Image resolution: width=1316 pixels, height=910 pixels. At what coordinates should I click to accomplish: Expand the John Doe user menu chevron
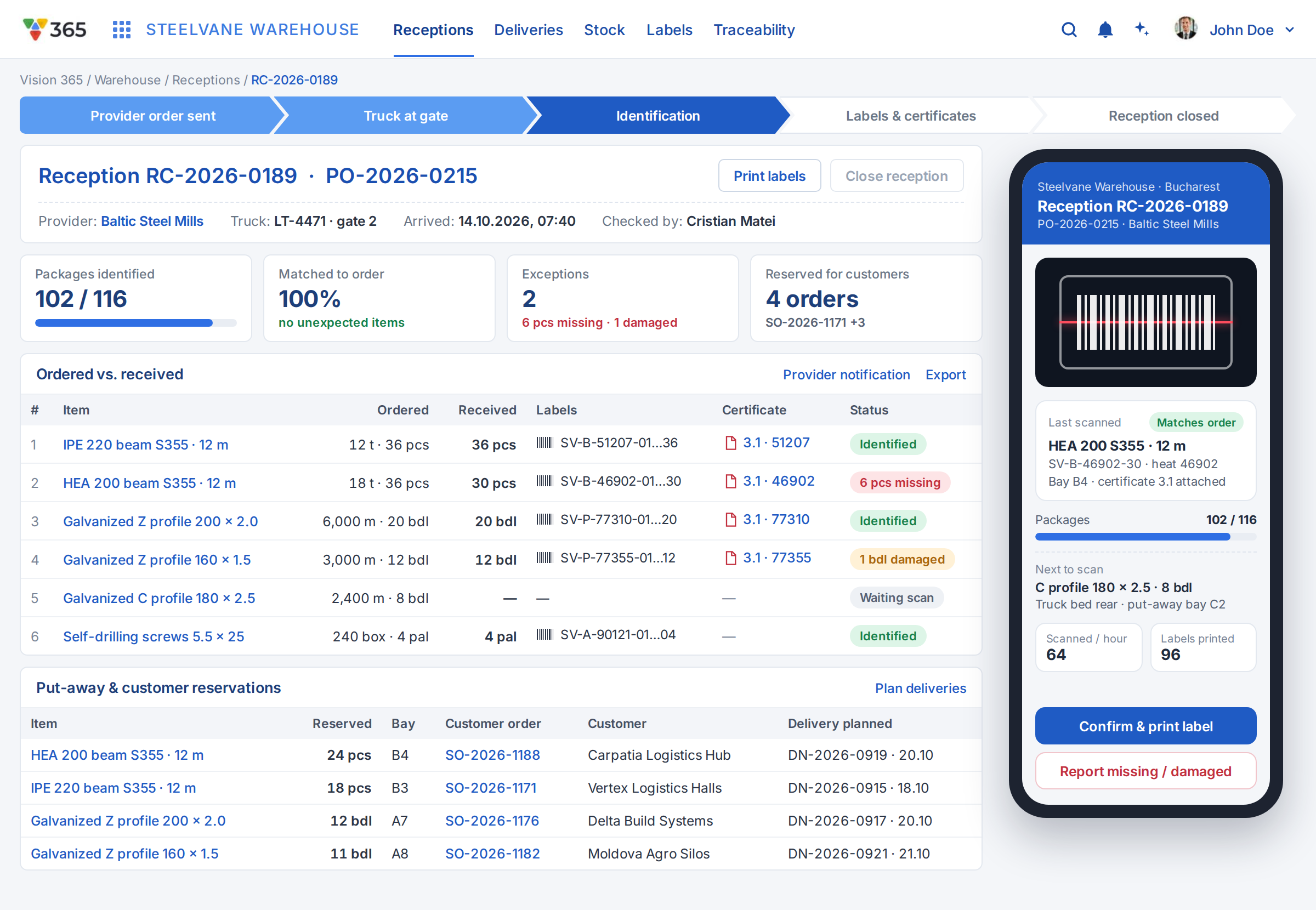click(1290, 30)
